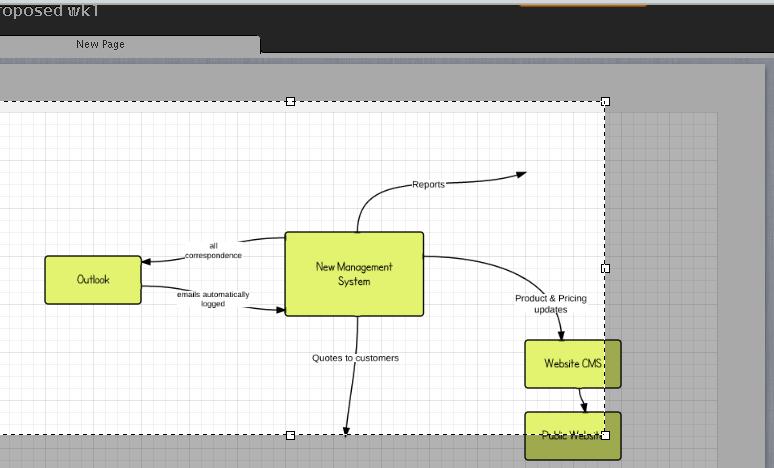Screen dimensions: 774x468
Task: Select the Public Website shape
Action: [x=572, y=436]
